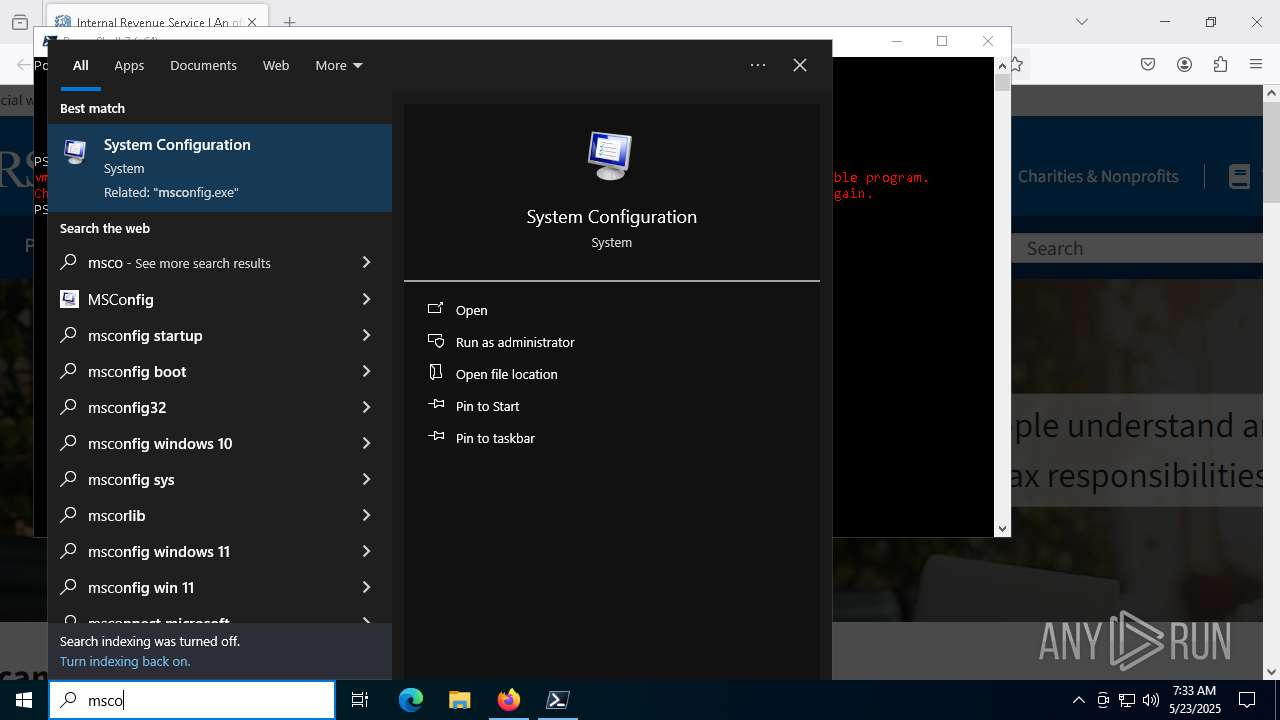Open Task View from the taskbar
This screenshot has width=1280, height=720.
click(x=360, y=700)
